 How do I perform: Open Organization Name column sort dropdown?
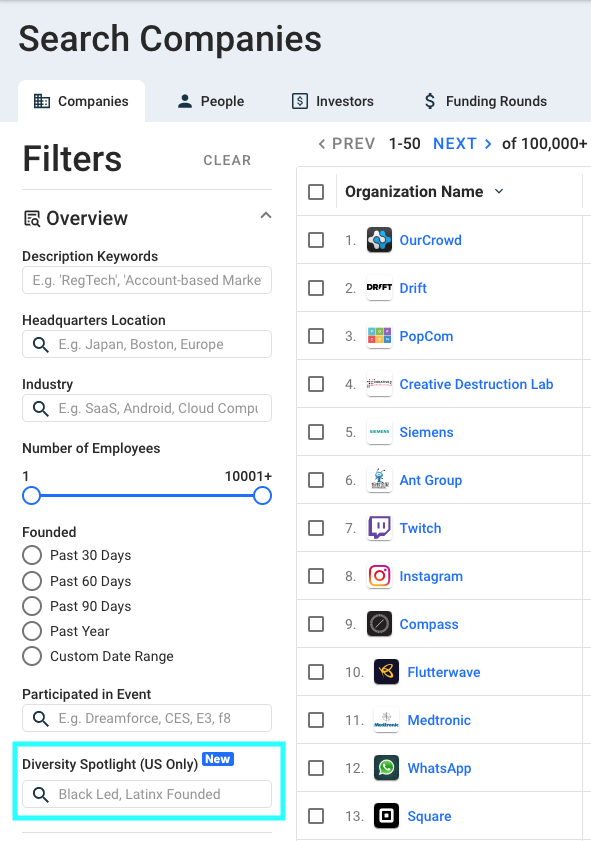[499, 191]
